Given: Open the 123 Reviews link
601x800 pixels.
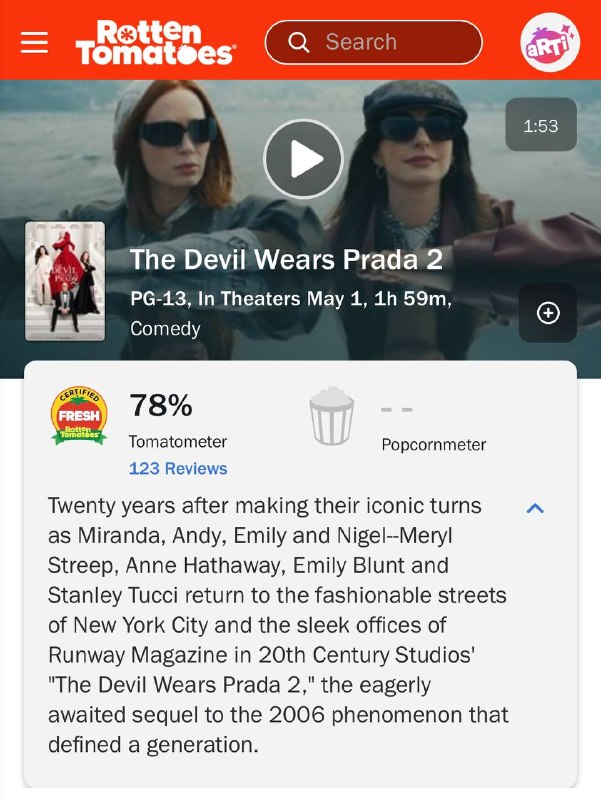Looking at the screenshot, I should point(178,468).
